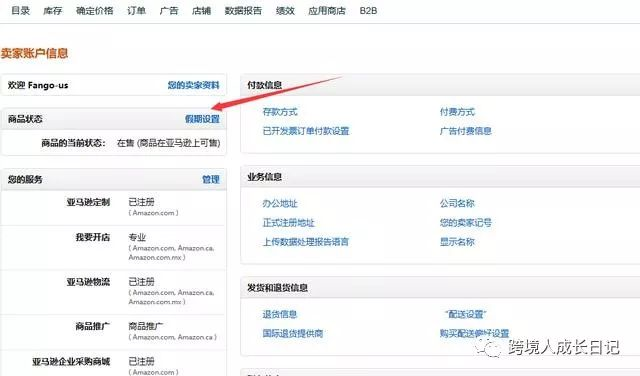
Task: Click the 亚马逊企业采购商城 row label
Action: (71, 361)
